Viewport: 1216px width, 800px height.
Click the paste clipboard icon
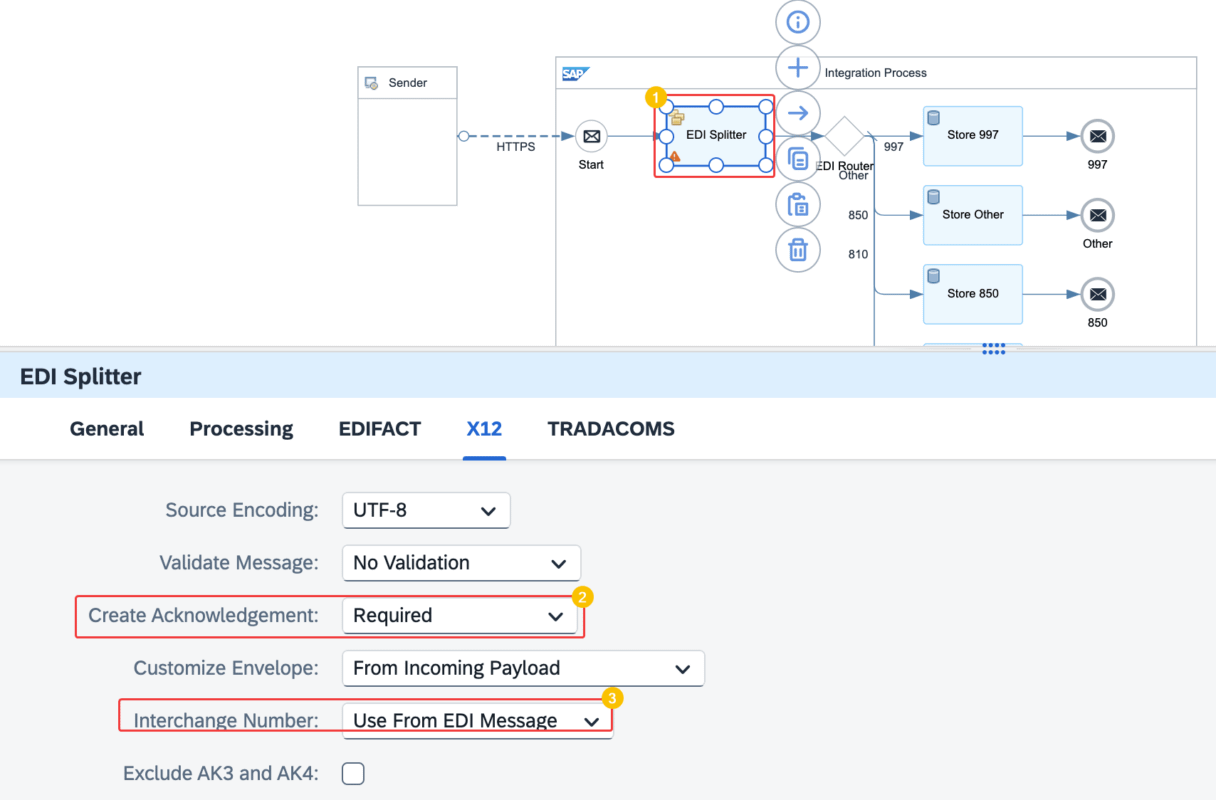(798, 204)
